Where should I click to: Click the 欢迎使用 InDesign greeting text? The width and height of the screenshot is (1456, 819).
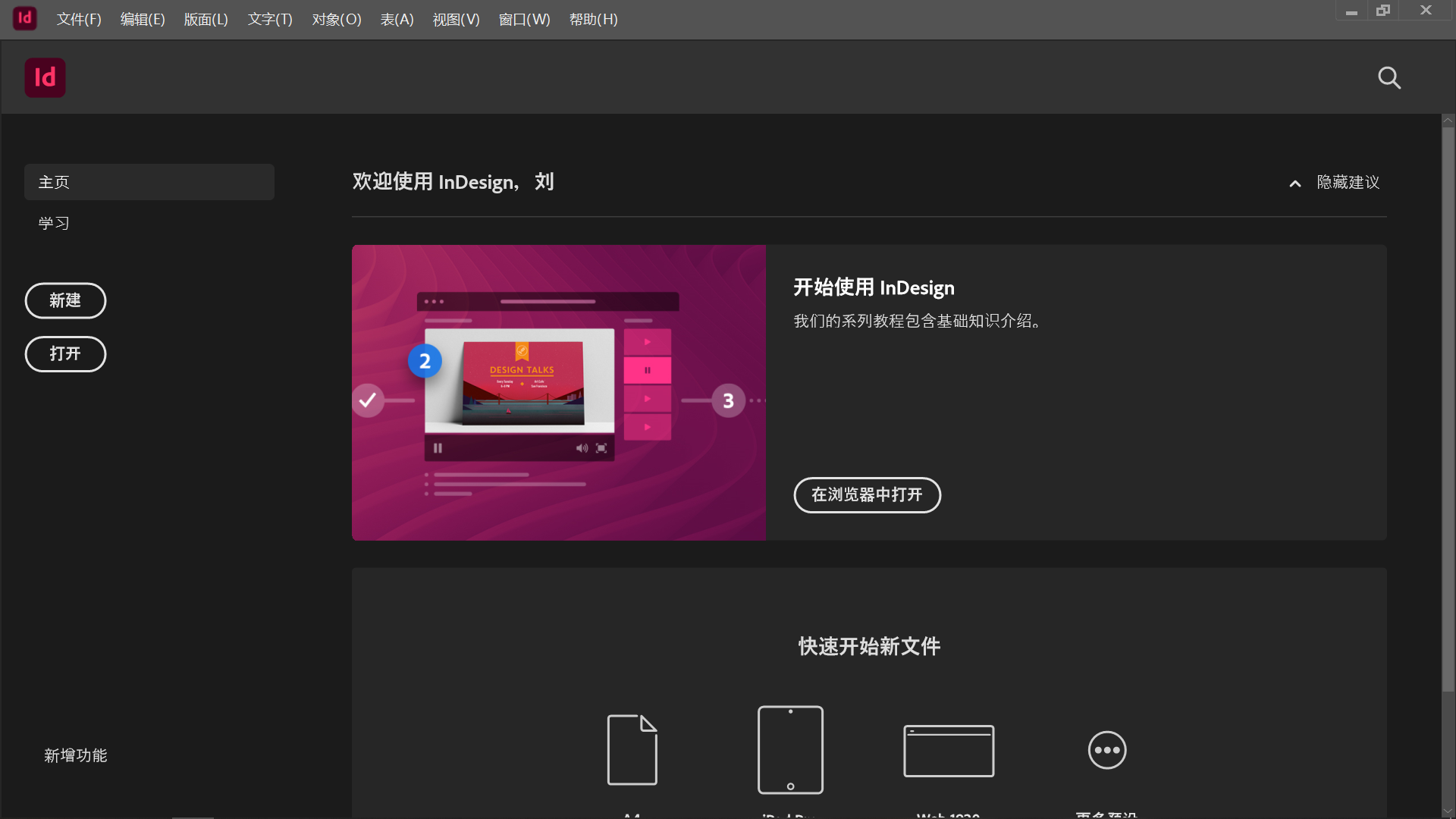453,182
